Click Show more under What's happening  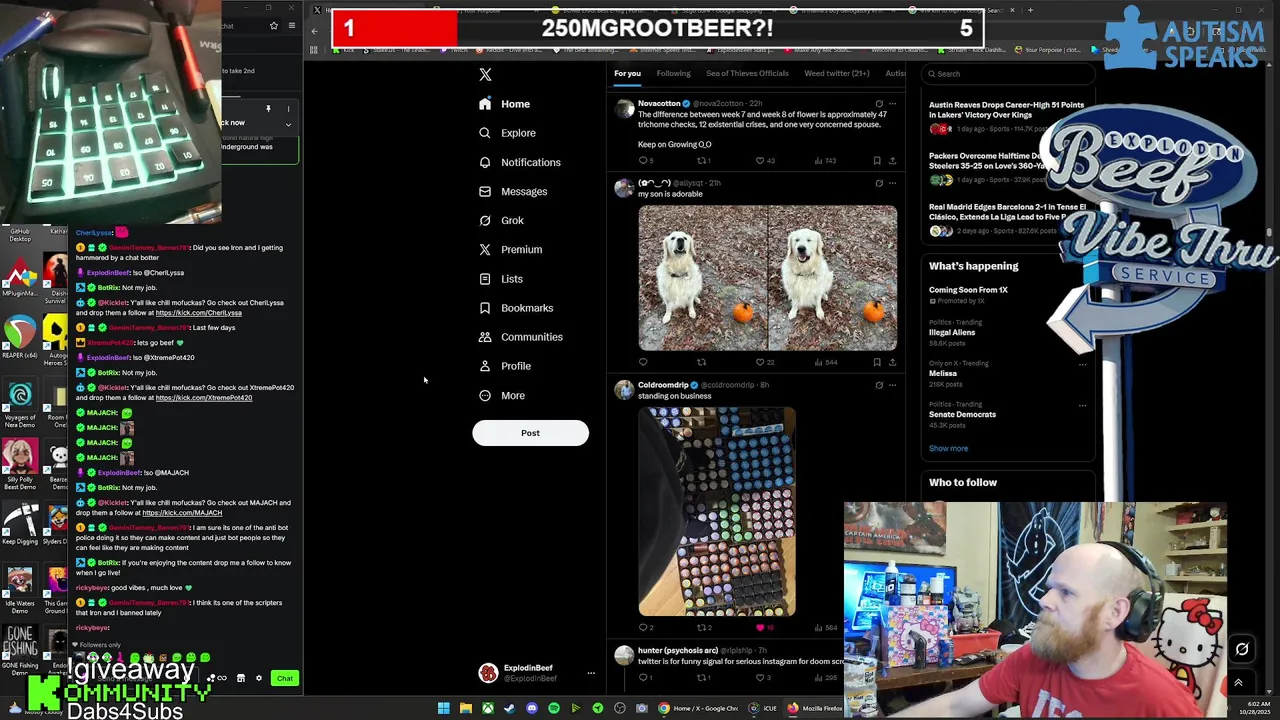[x=948, y=448]
